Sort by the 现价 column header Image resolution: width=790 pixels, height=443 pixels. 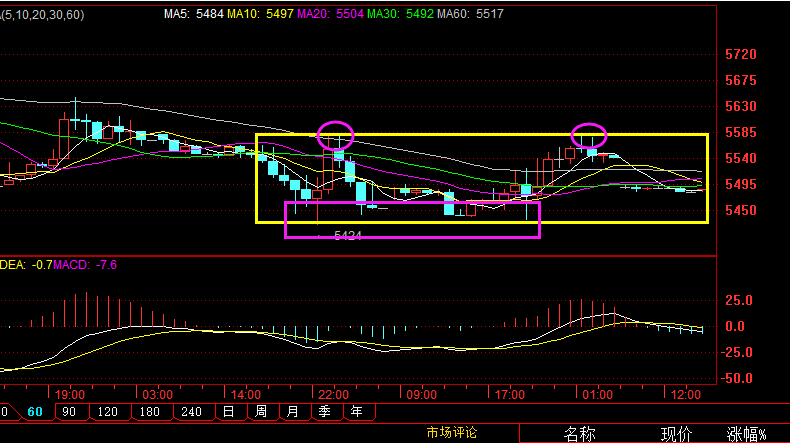[676, 434]
